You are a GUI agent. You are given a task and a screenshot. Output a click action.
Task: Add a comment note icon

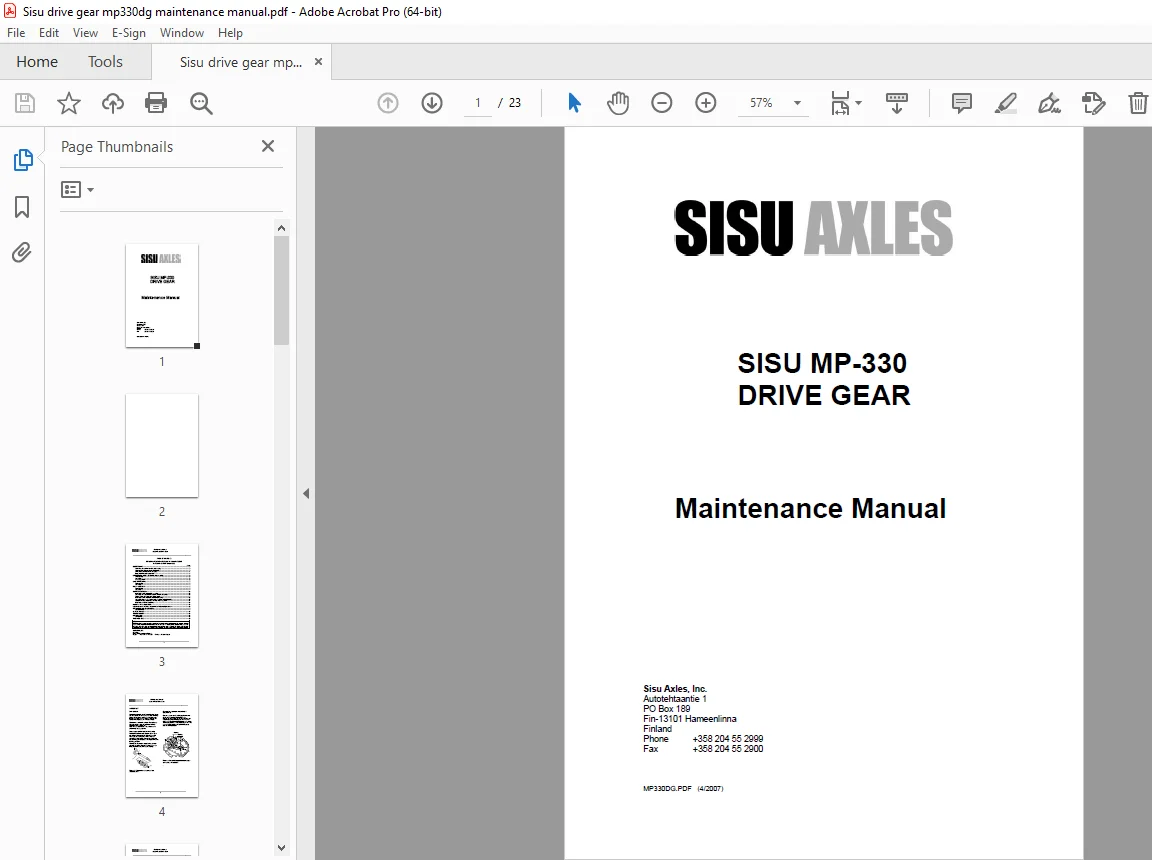[962, 103]
